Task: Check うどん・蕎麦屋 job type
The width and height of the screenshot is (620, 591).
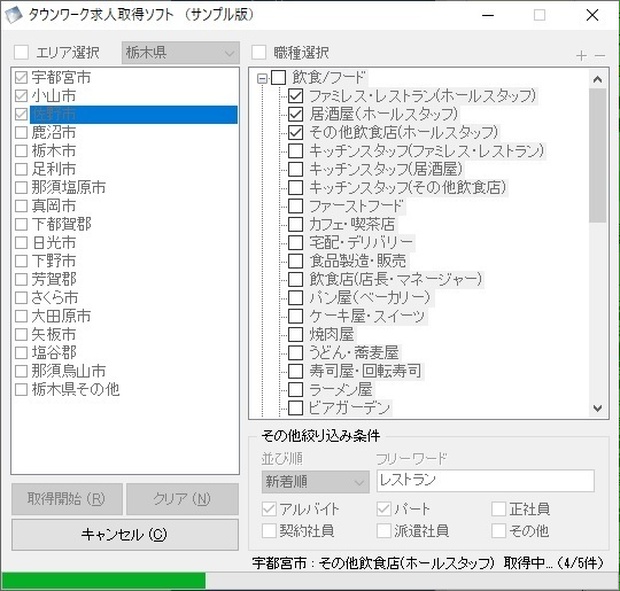Action: (x=296, y=353)
